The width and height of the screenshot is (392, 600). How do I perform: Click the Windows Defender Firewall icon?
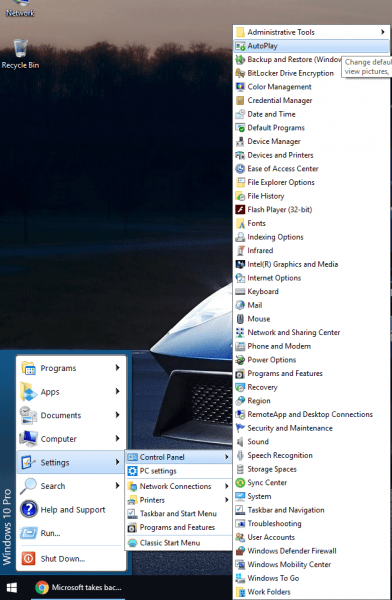240,551
